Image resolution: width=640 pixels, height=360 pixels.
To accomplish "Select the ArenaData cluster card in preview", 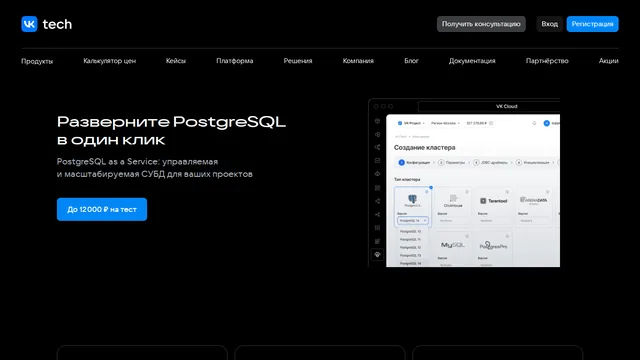I will (533, 207).
